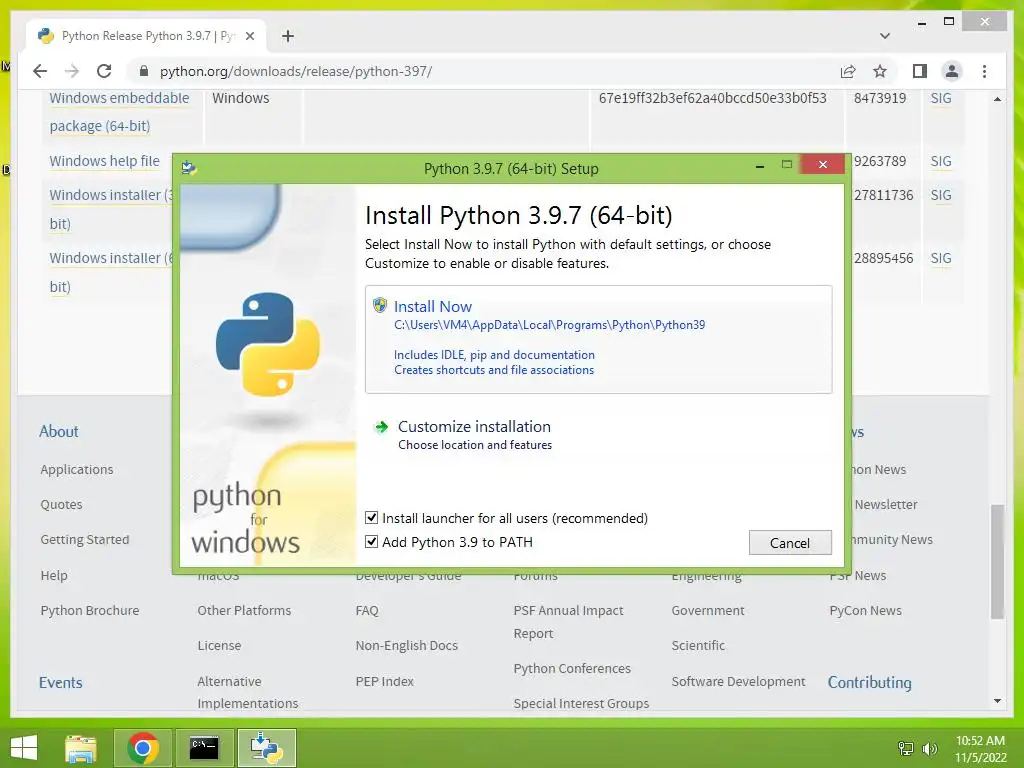This screenshot has height=768, width=1024.
Task: Open Scientific footer link
Action: pos(698,645)
